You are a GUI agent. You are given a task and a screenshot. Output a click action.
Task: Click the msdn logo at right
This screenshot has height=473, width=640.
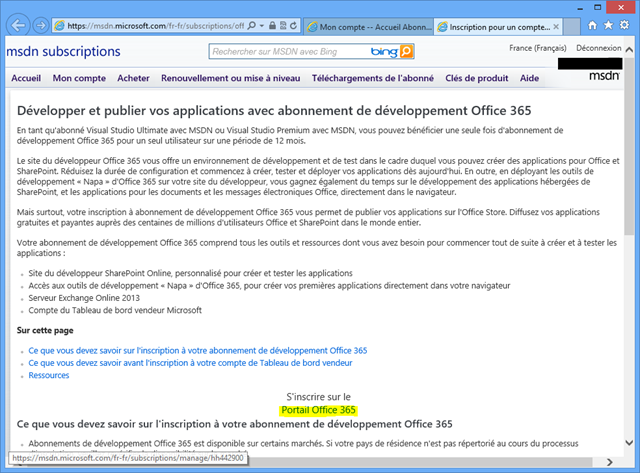point(604,76)
